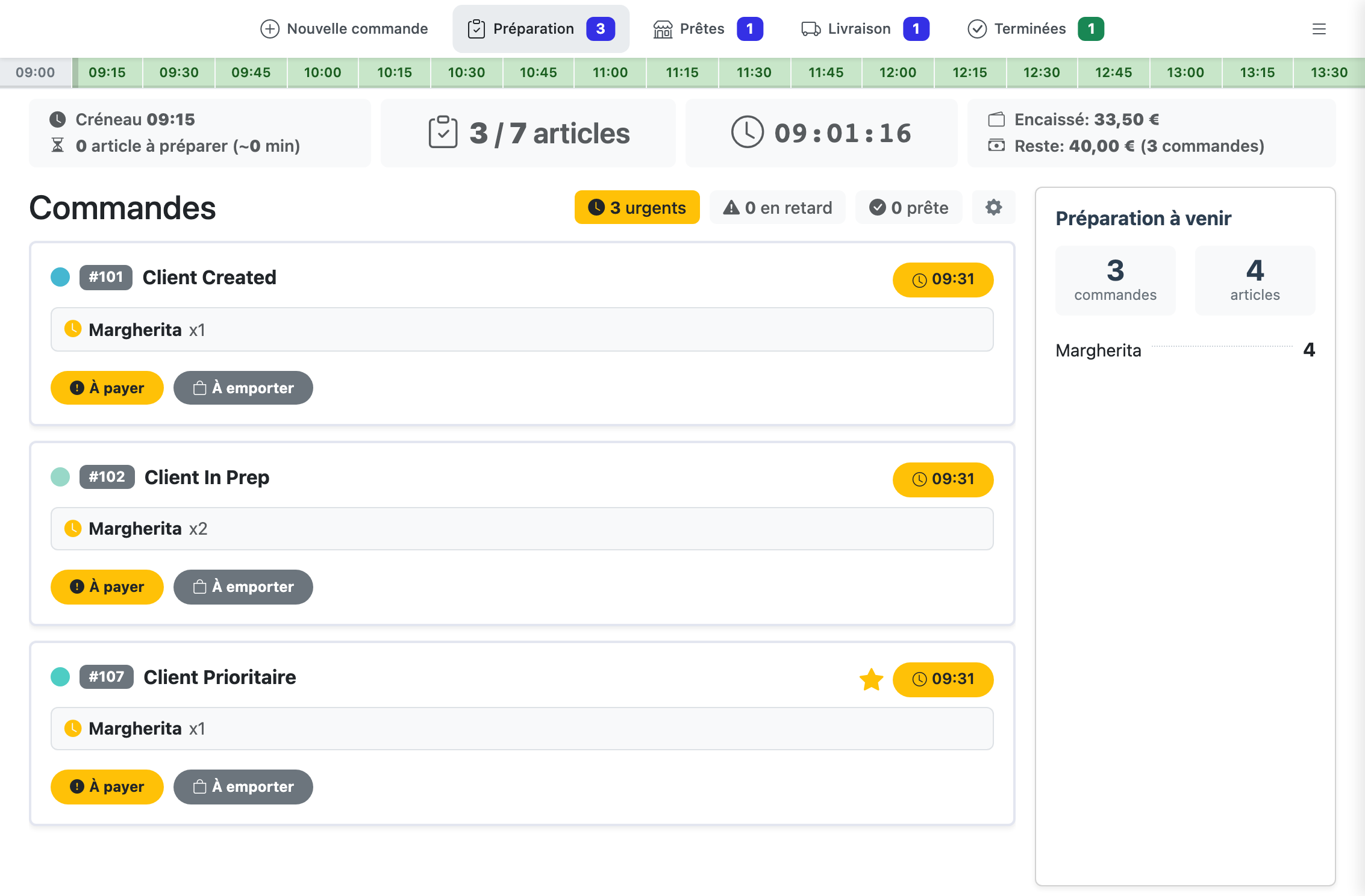Switch to the Préparation tab

click(541, 29)
